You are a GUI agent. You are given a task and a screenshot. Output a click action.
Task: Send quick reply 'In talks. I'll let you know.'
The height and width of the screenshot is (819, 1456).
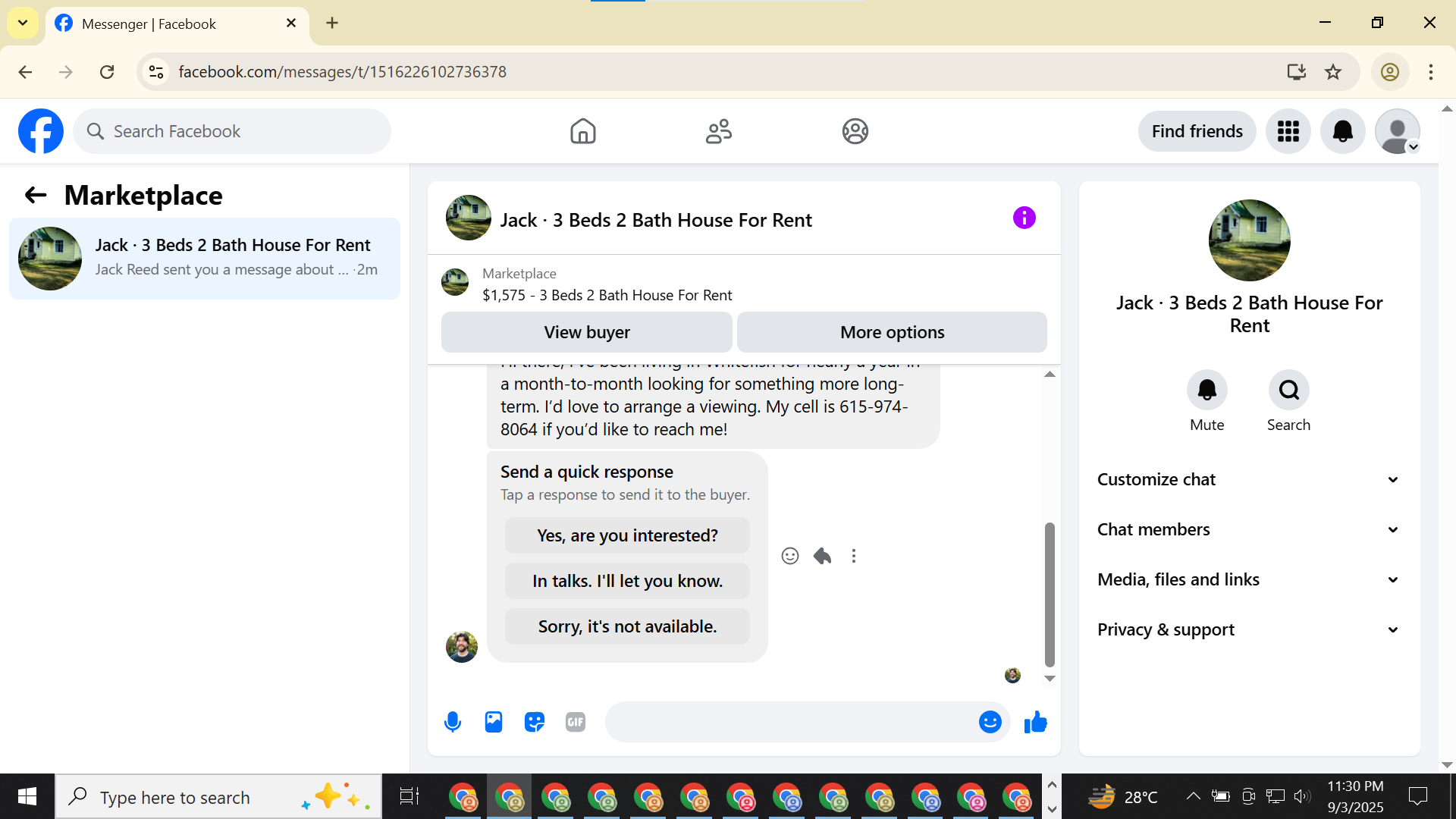pyautogui.click(x=627, y=581)
